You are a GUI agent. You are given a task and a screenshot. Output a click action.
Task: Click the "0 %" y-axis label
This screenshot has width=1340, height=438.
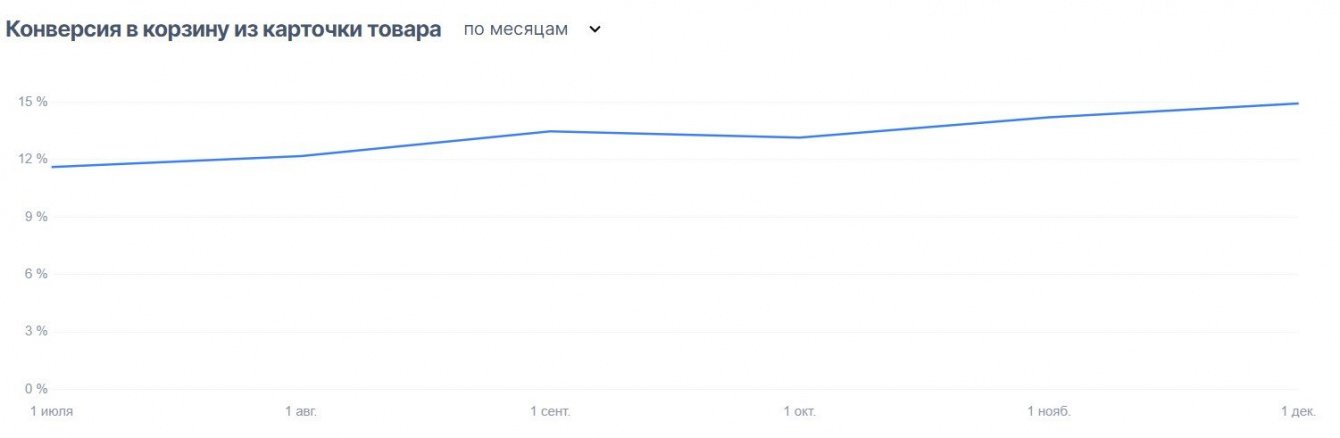point(35,389)
